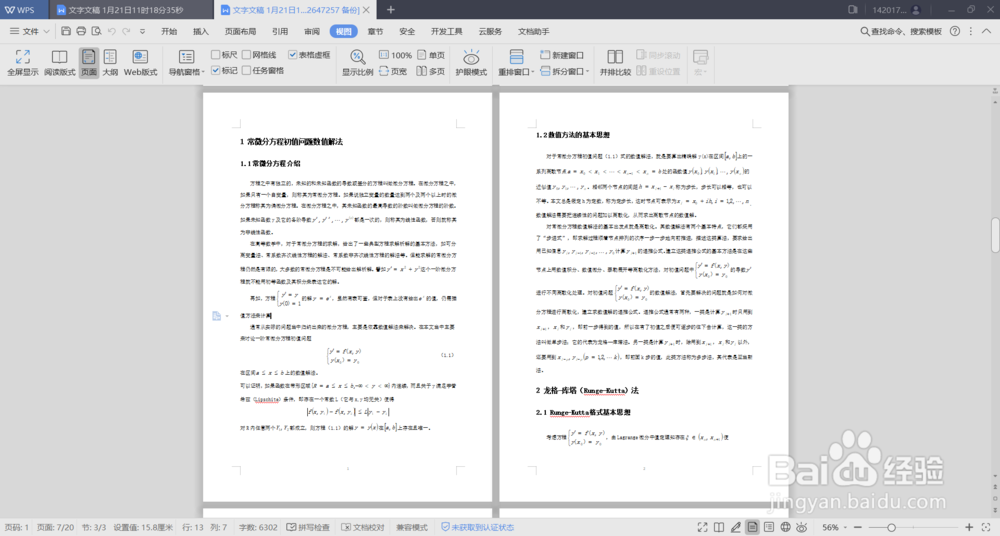
Task: Click 兼容模式 in status bar
Action: [412, 527]
